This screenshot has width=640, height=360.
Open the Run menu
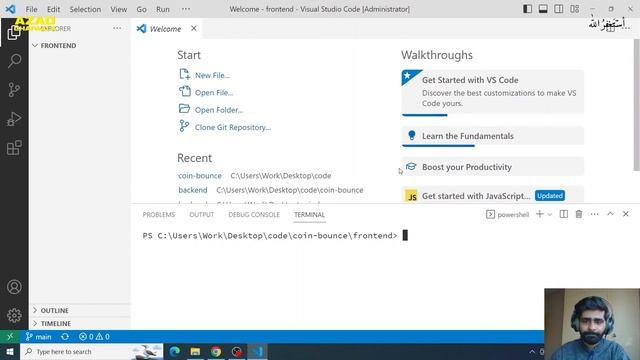[x=163, y=9]
